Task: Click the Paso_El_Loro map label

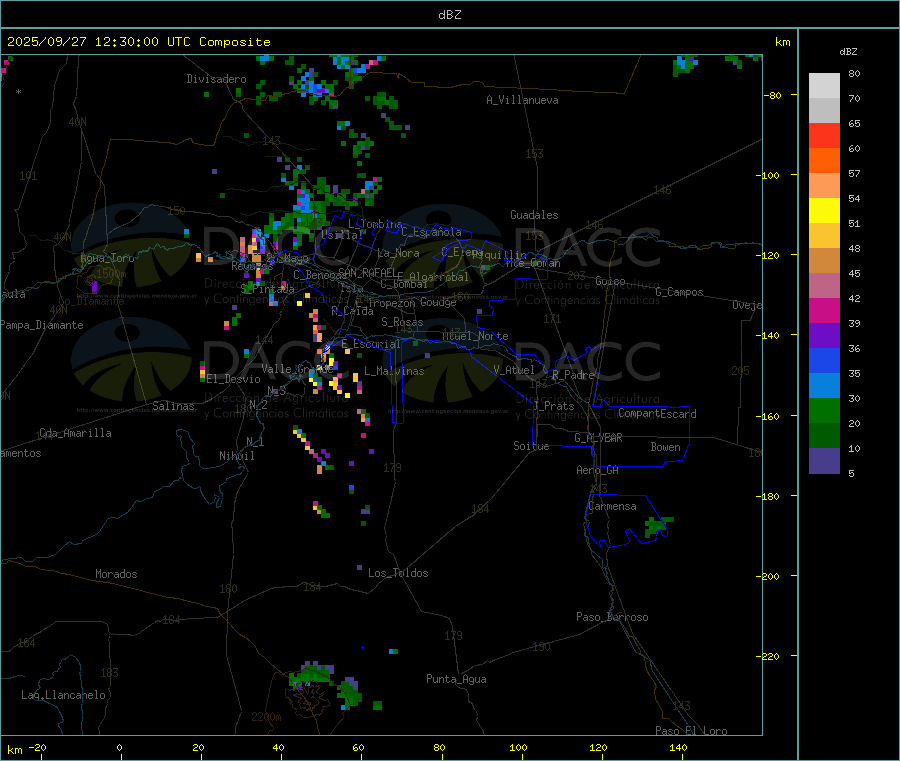Action: pos(692,731)
